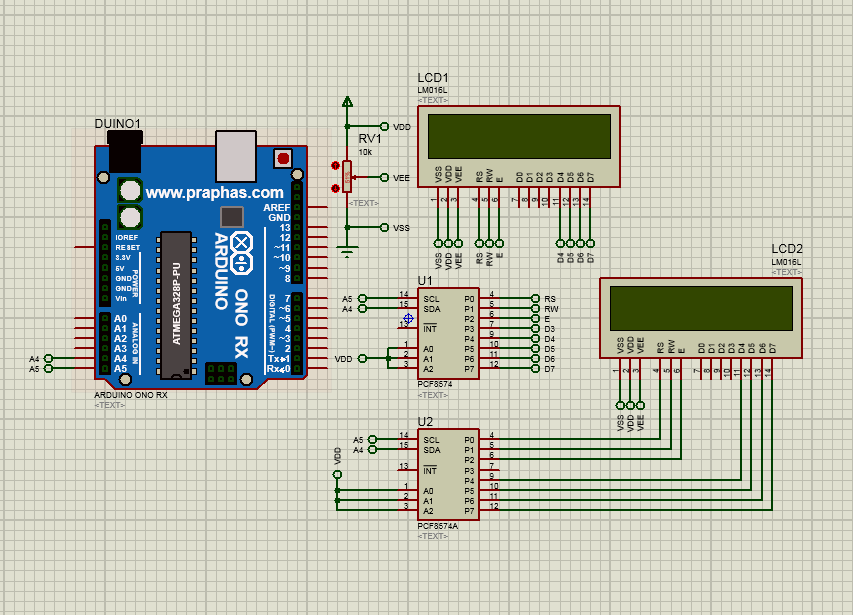Select the RS terminal on U1's P0 output
Viewport: 853px width, 615px height.
tap(535, 298)
